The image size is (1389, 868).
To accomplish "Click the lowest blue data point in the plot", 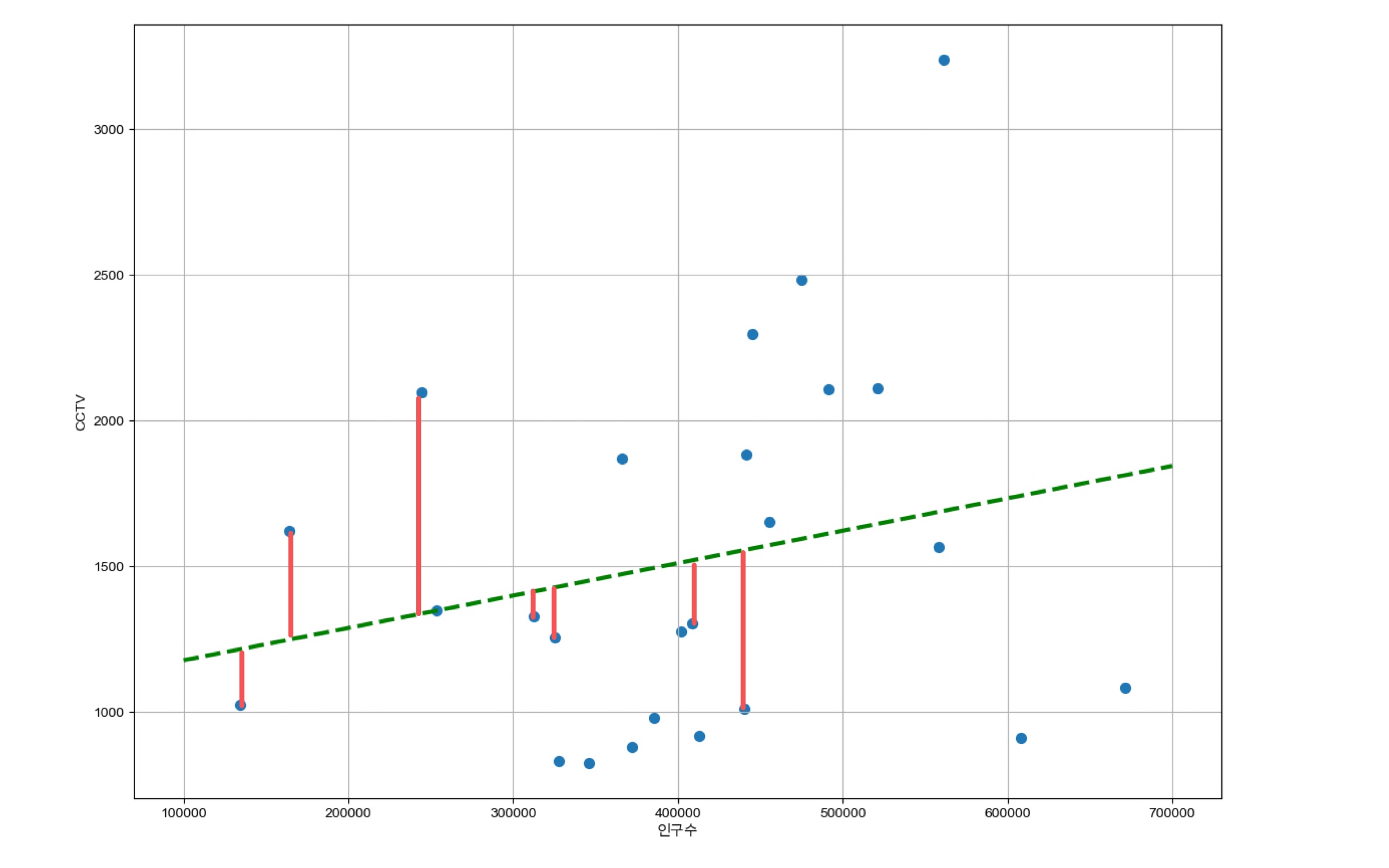I will 589,763.
